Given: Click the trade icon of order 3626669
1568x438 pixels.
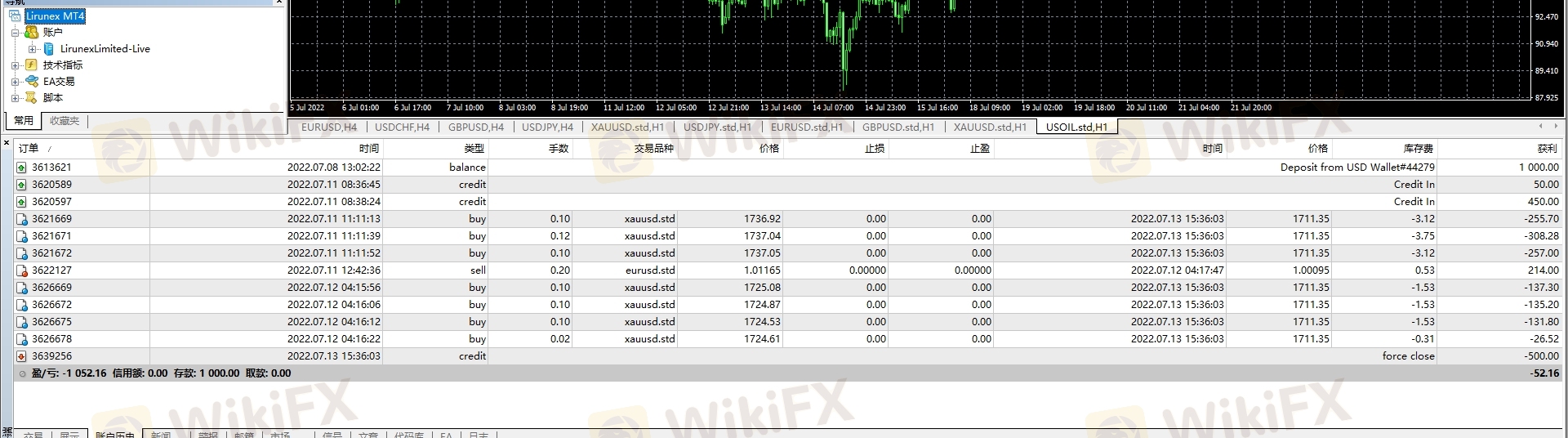Looking at the screenshot, I should tap(22, 288).
